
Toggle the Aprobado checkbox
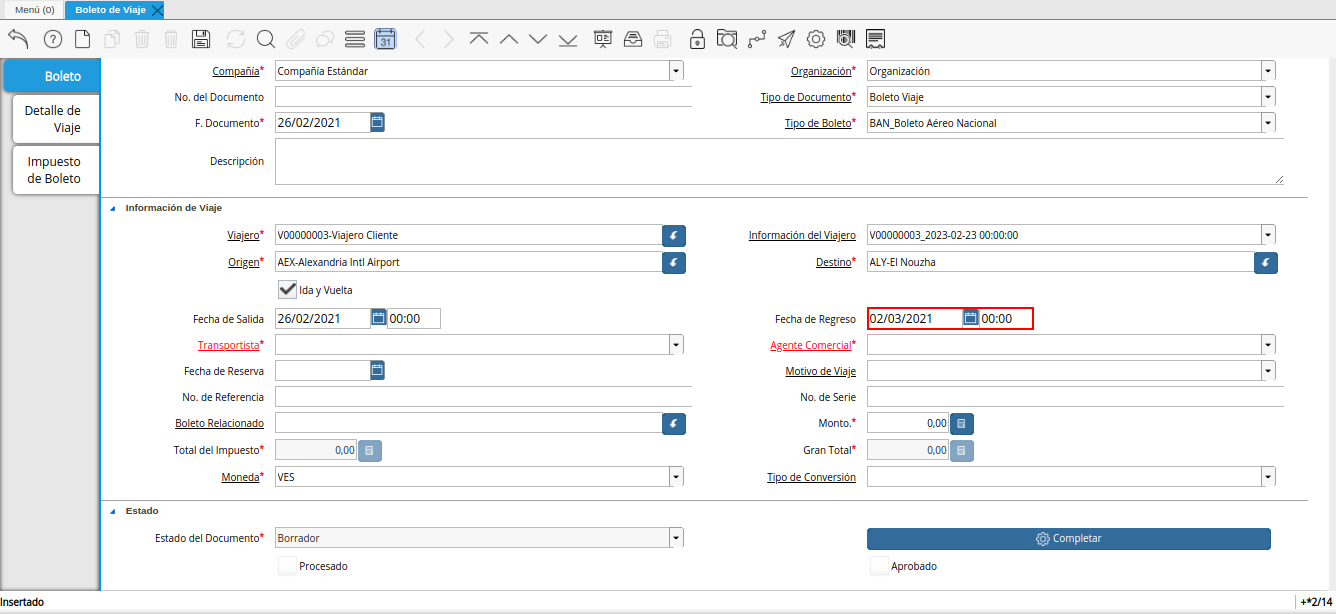pyautogui.click(x=879, y=566)
